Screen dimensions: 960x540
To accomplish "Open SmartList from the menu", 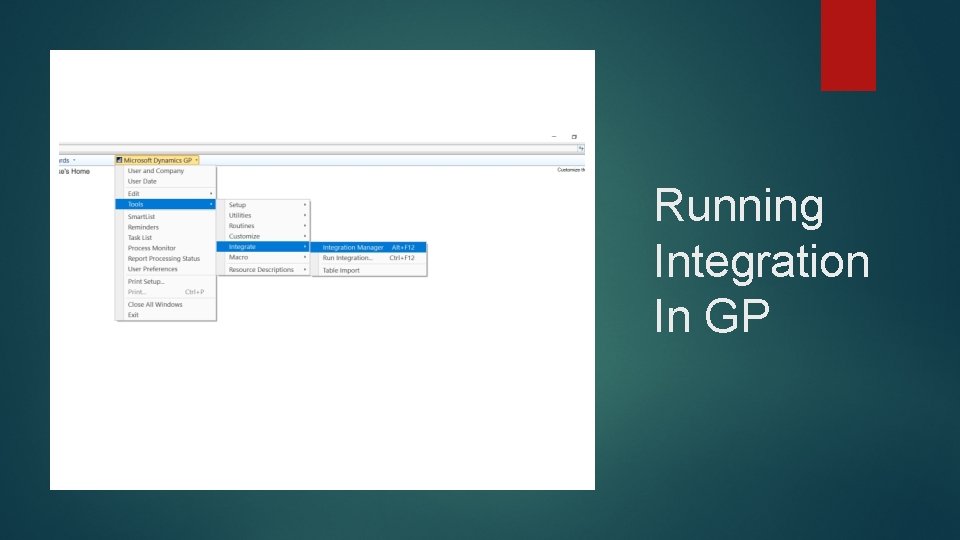I will coord(166,217).
